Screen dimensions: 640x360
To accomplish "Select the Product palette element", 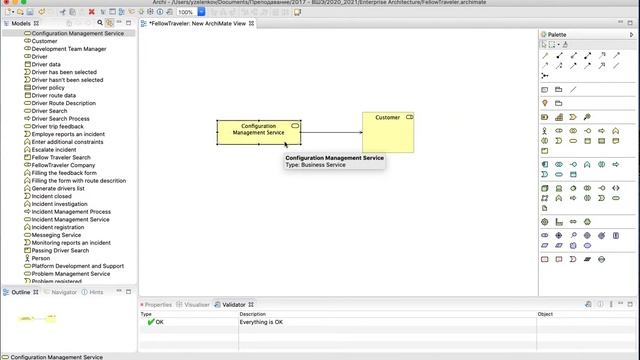I will [545, 151].
